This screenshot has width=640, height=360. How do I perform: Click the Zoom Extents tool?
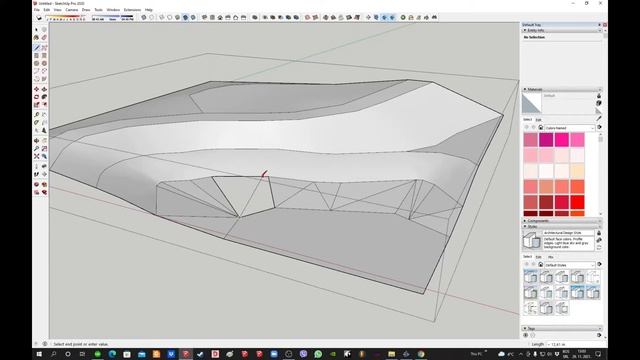click(36, 156)
